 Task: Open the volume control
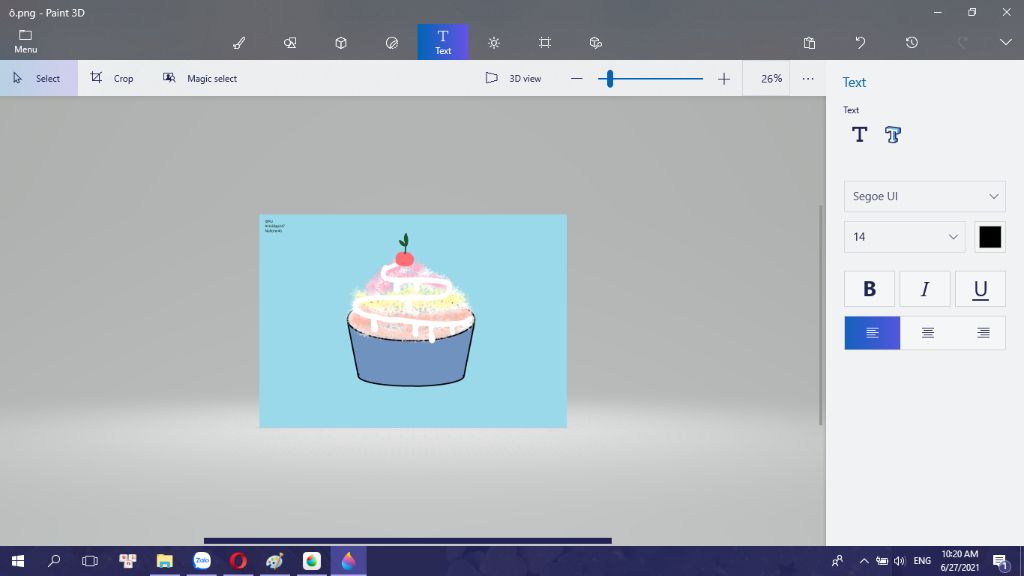899,561
